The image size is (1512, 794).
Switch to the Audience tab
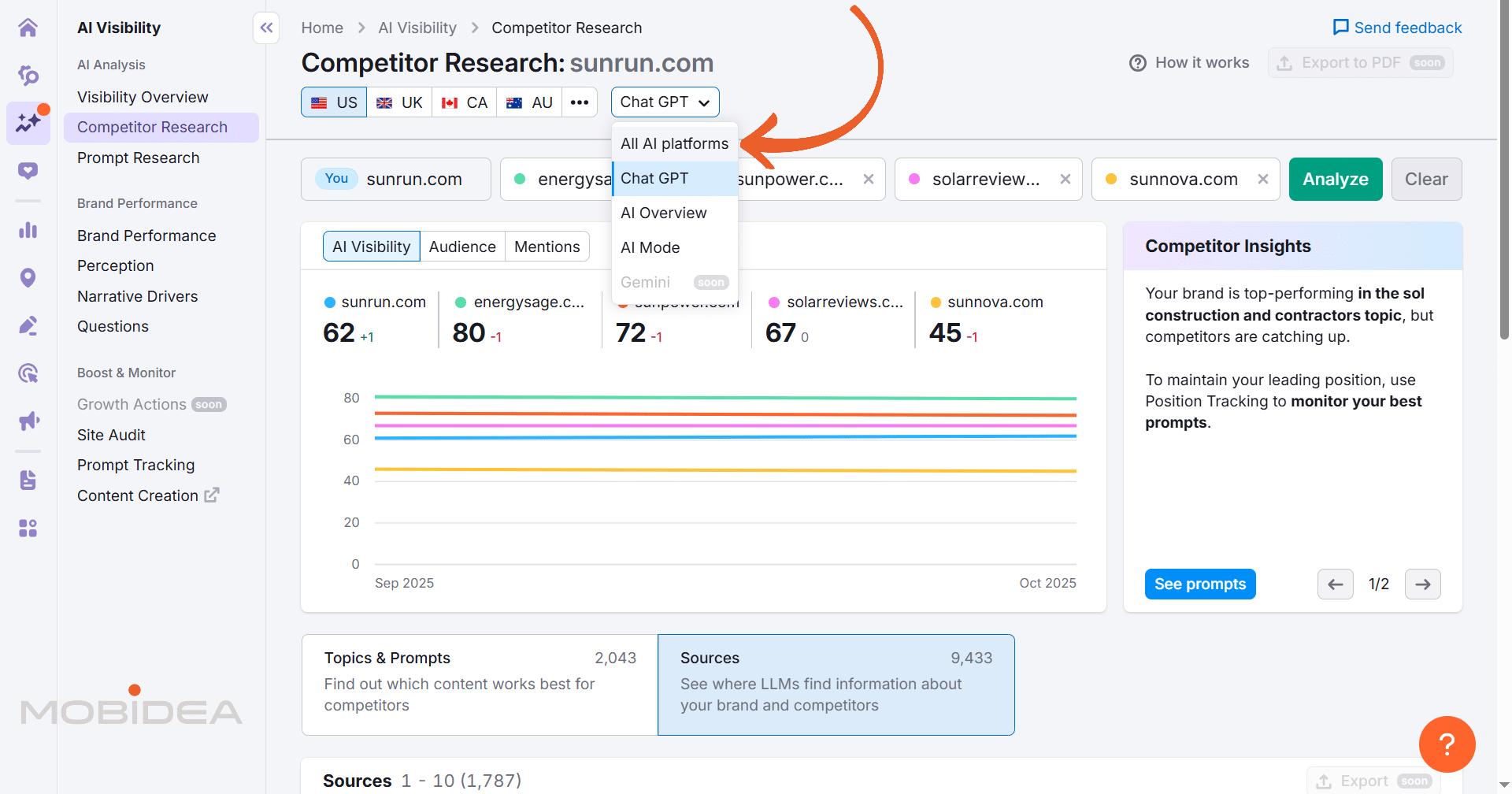pyautogui.click(x=462, y=246)
